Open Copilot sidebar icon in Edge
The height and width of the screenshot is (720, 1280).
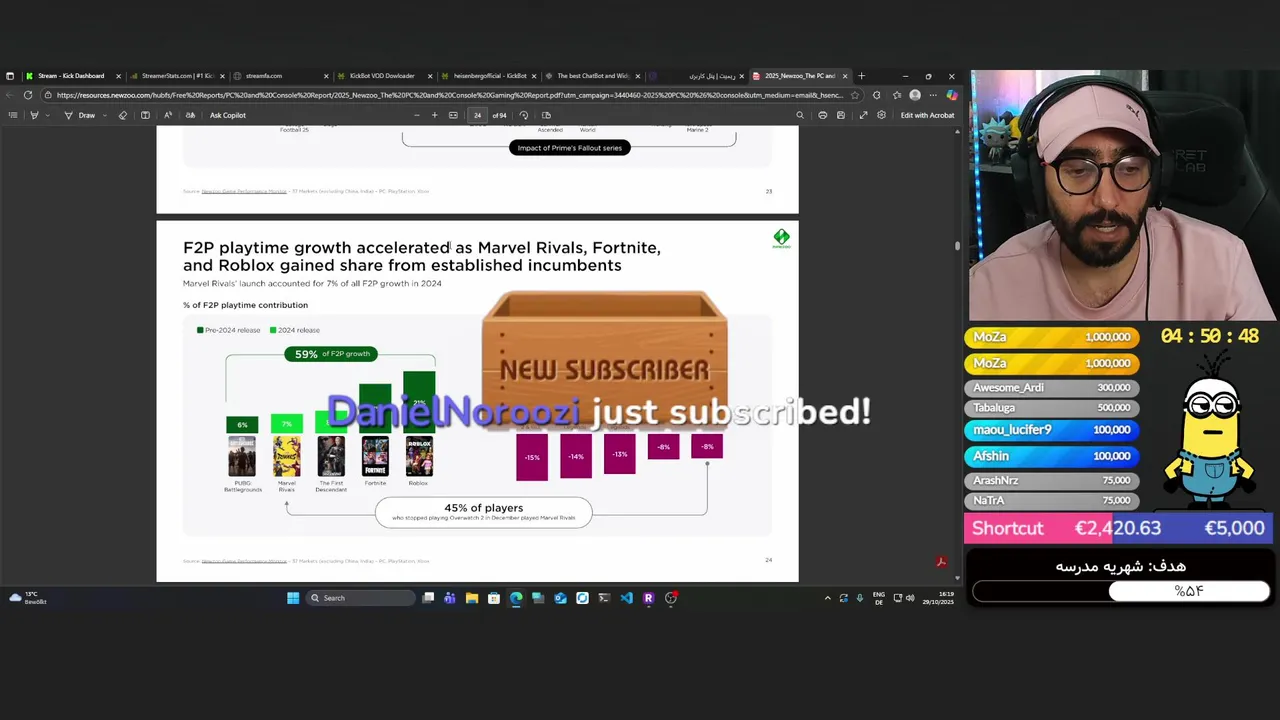coord(952,95)
